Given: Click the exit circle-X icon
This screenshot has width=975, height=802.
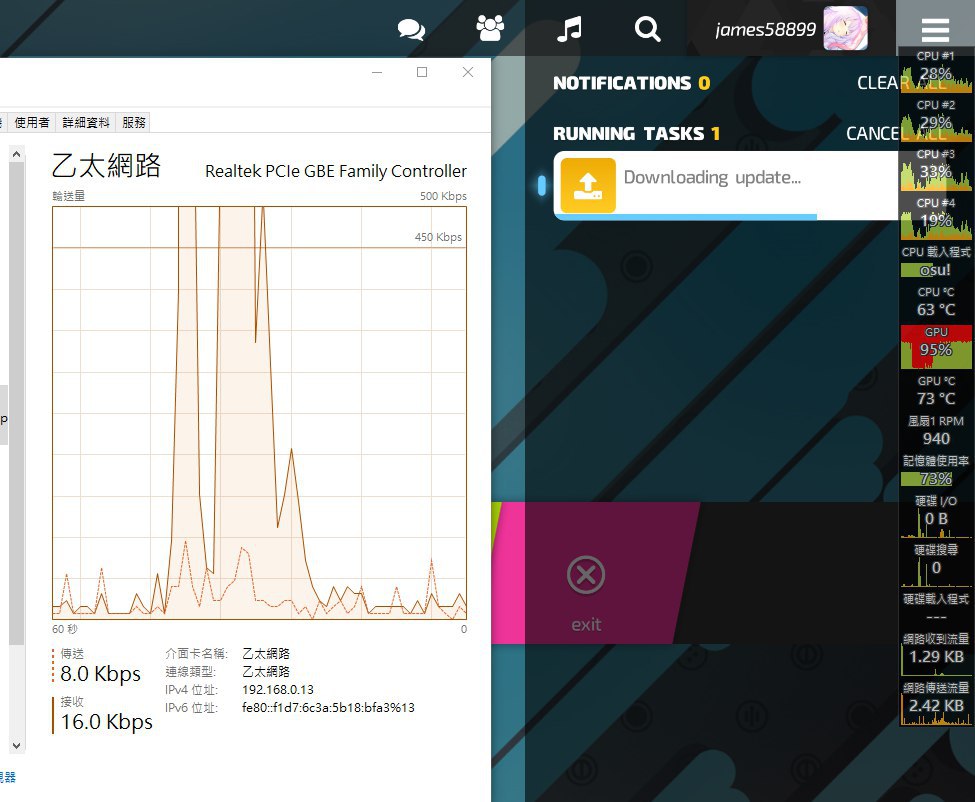Looking at the screenshot, I should pyautogui.click(x=586, y=575).
